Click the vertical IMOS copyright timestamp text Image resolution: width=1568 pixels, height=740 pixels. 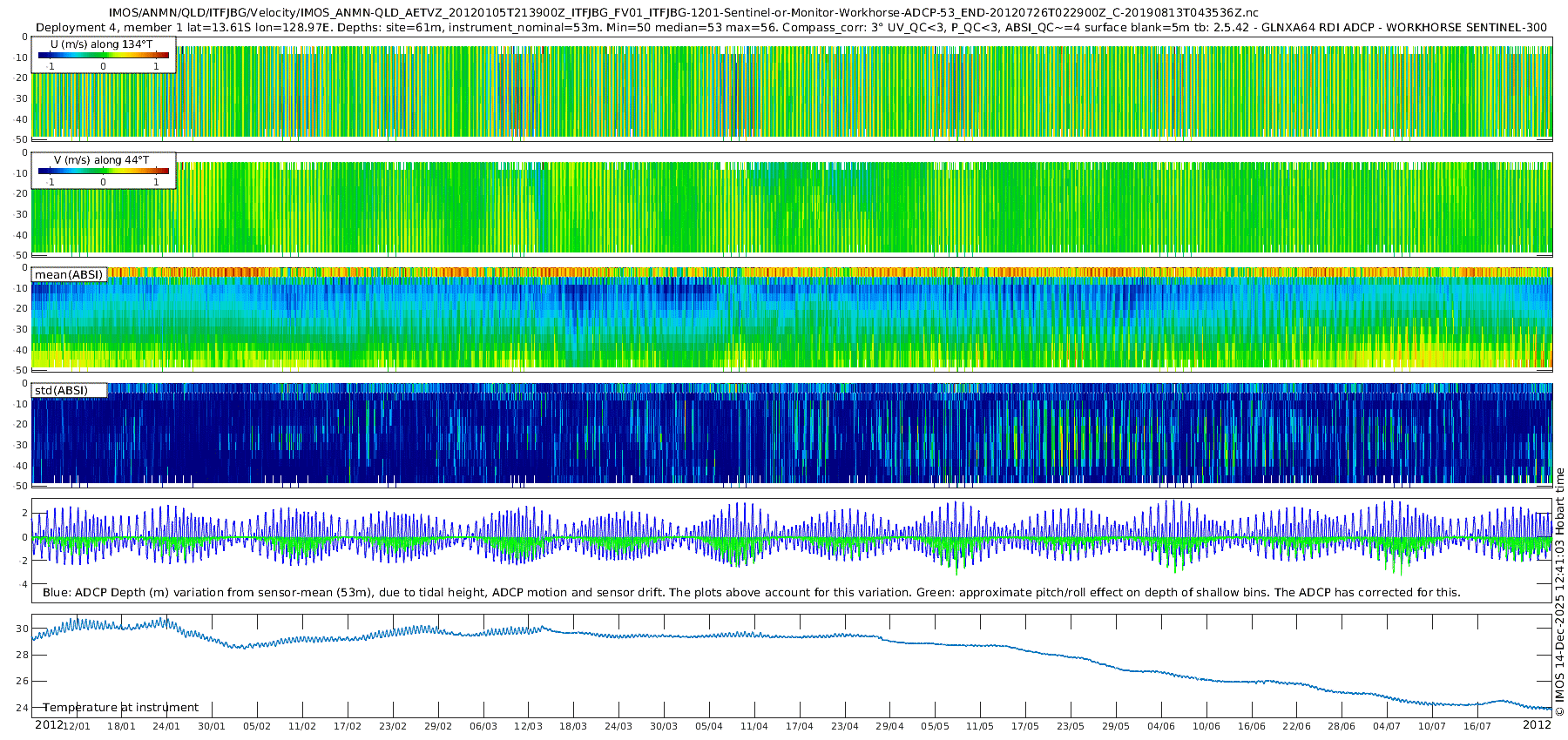1559,592
